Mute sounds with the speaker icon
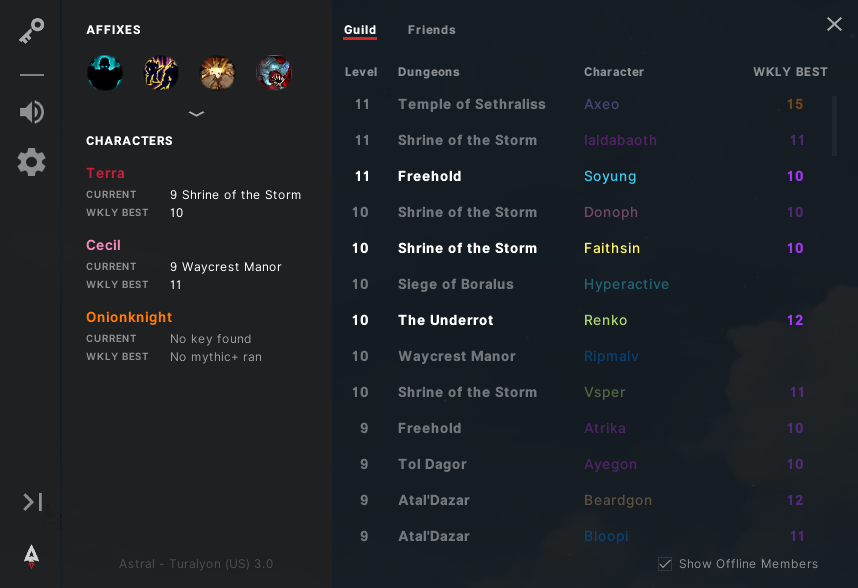Viewport: 858px width, 588px height. point(31,112)
